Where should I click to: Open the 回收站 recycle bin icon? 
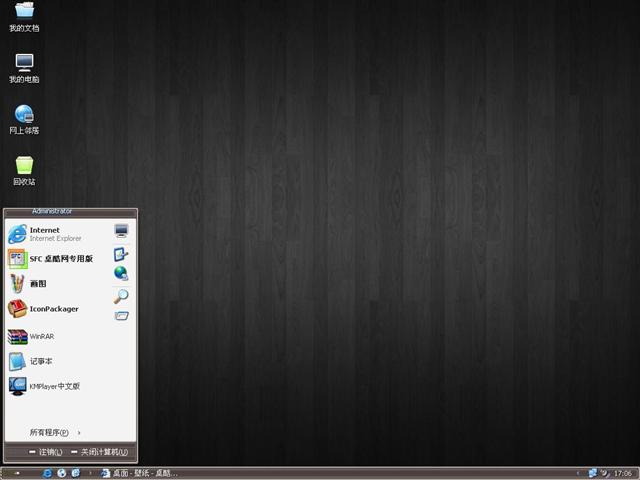pyautogui.click(x=24, y=171)
